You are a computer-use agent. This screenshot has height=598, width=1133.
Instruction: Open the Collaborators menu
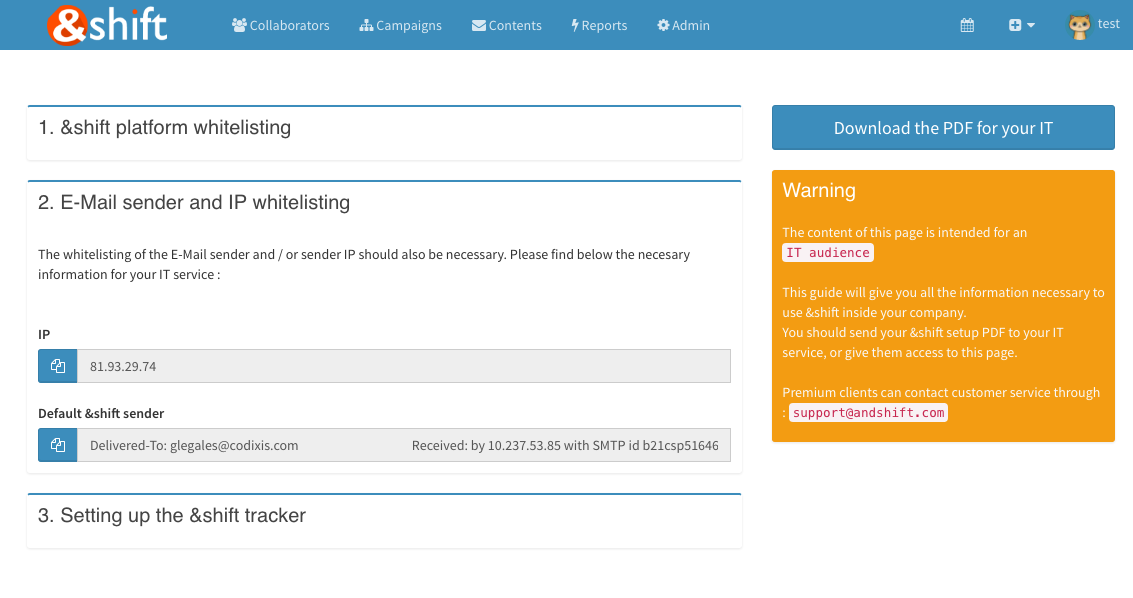tap(280, 25)
